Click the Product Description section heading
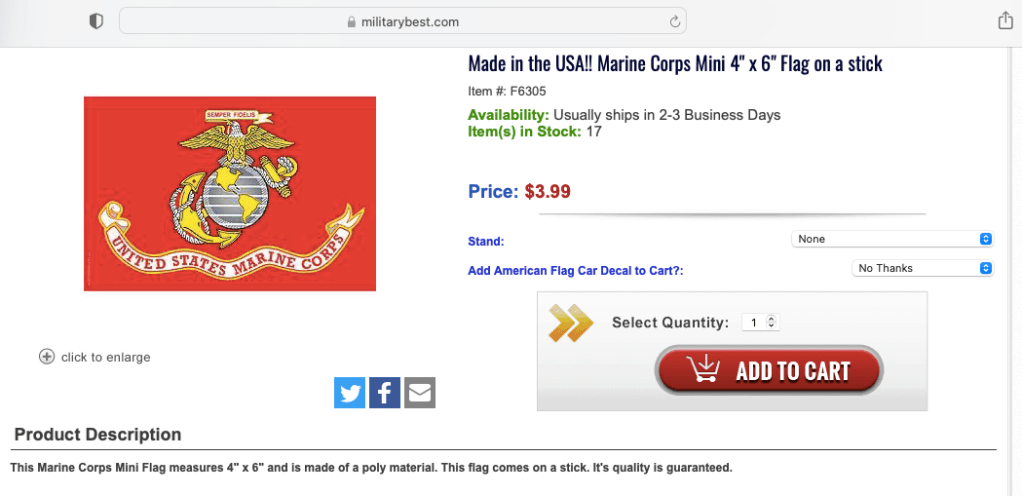This screenshot has width=1022, height=496. coord(98,434)
